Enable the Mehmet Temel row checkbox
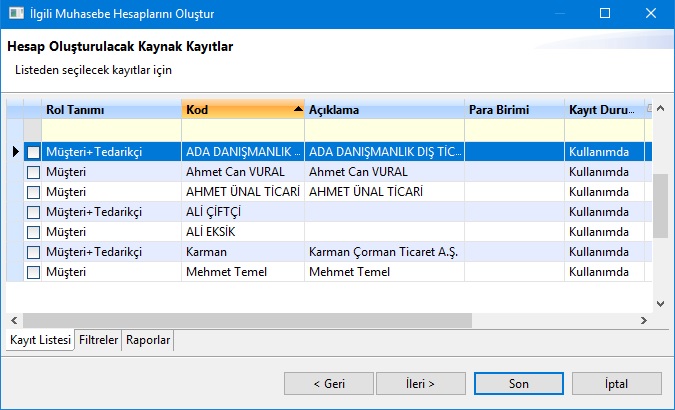 pos(34,272)
